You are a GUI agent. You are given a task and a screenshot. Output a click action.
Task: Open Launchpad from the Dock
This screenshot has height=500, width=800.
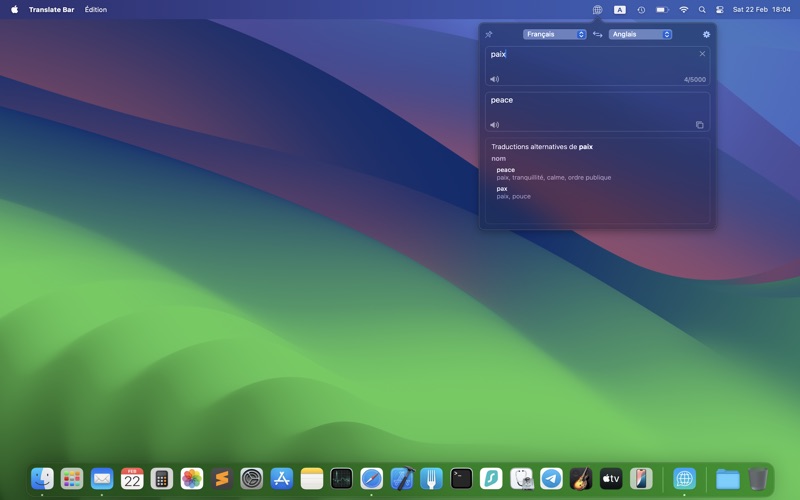72,479
